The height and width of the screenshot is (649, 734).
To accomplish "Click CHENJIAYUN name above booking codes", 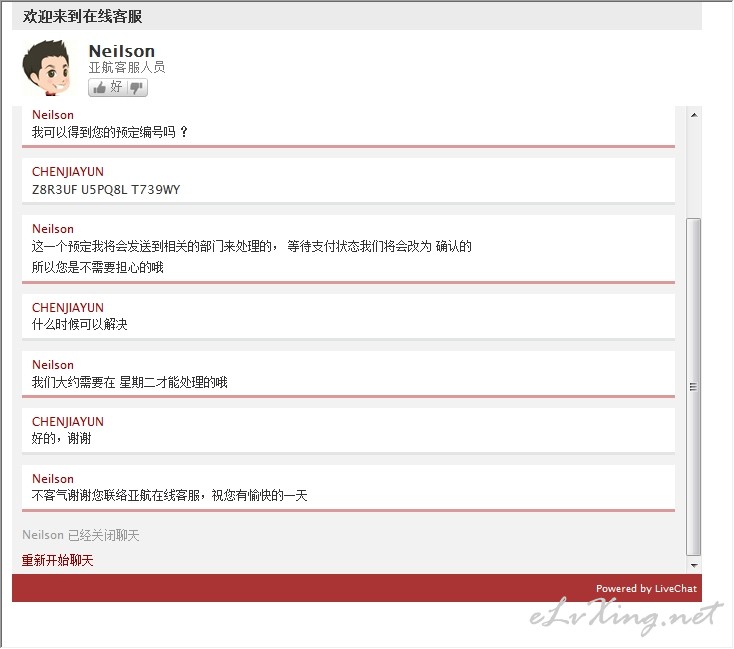I will (x=68, y=172).
